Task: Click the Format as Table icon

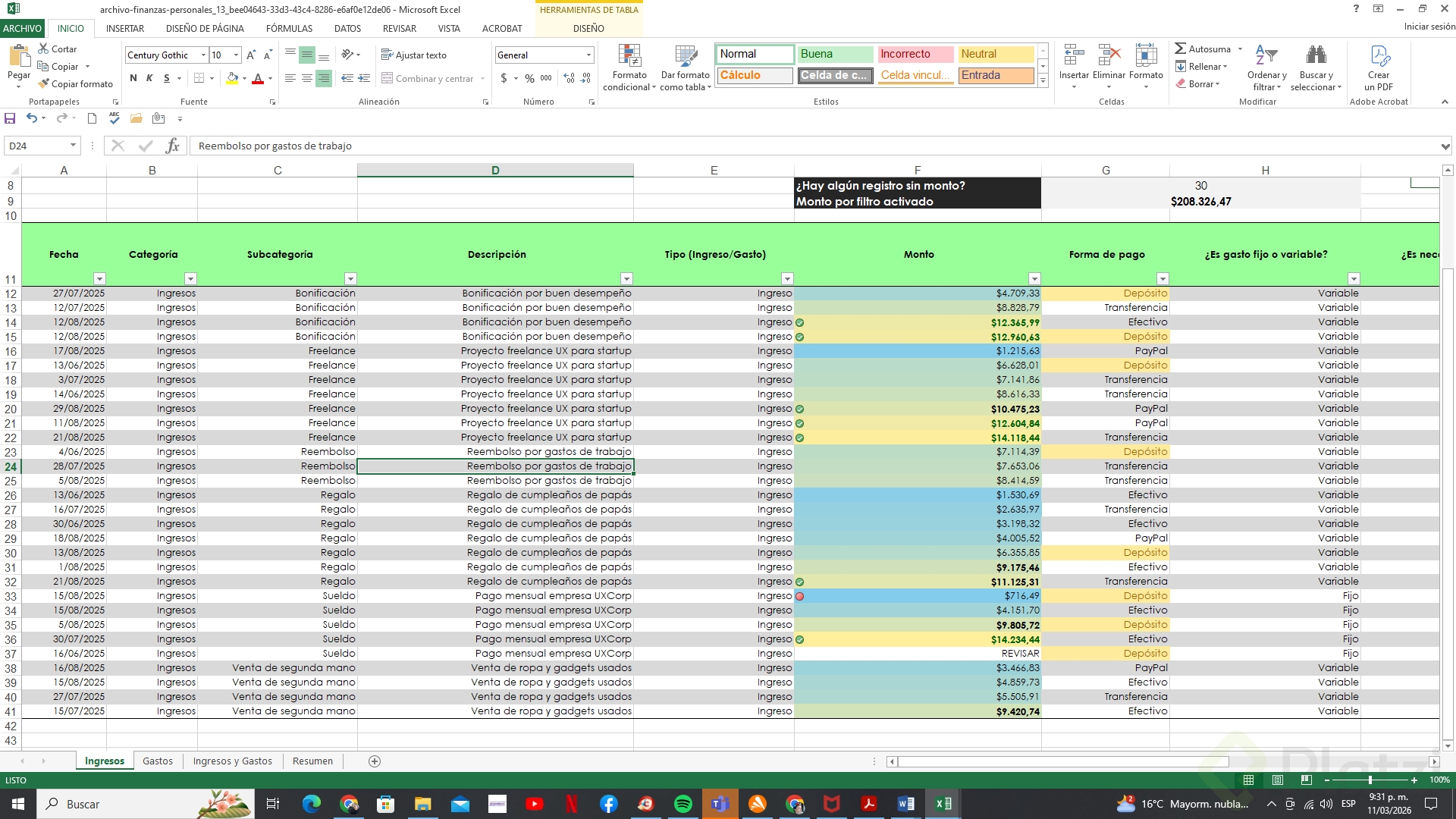Action: point(685,56)
